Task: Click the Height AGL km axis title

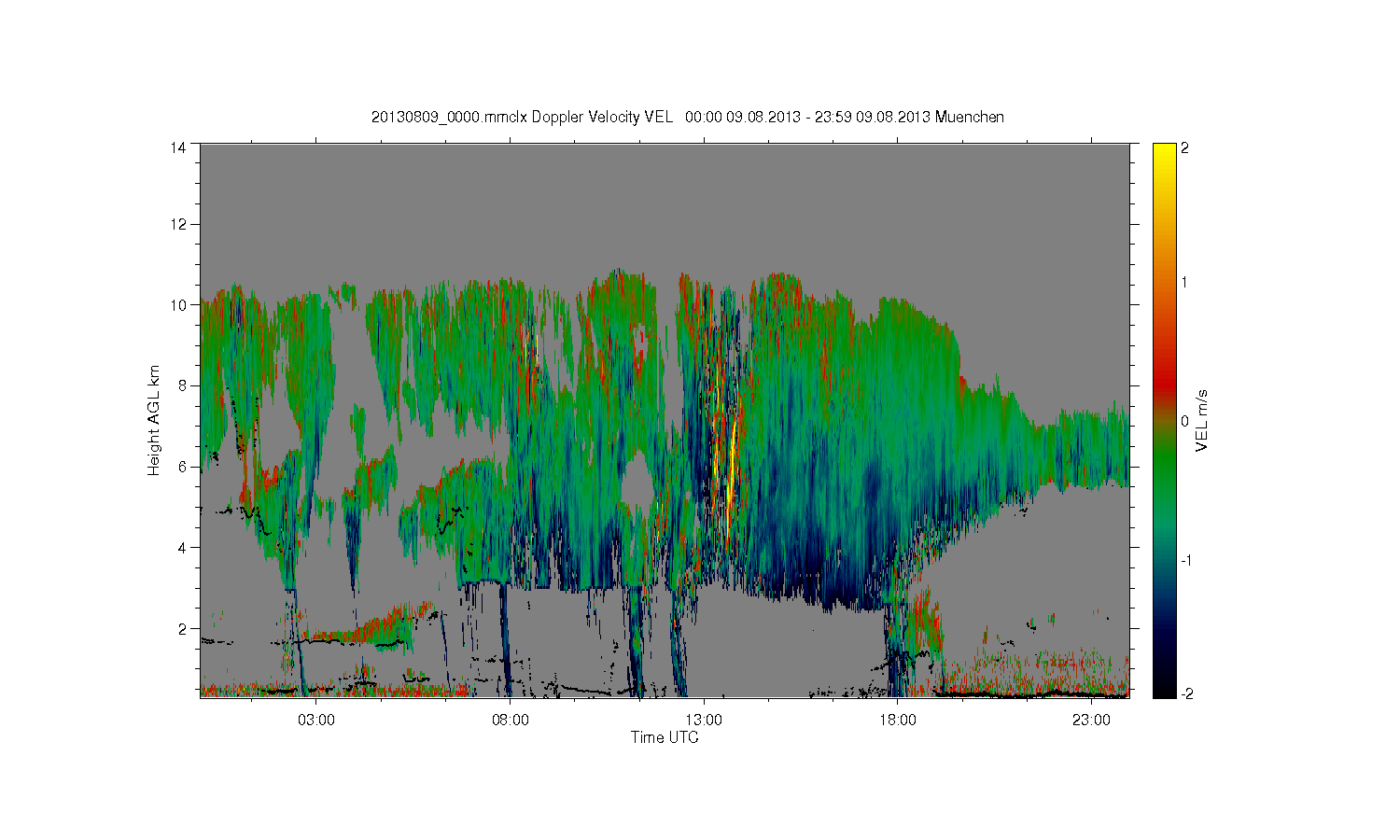Action: pos(154,420)
